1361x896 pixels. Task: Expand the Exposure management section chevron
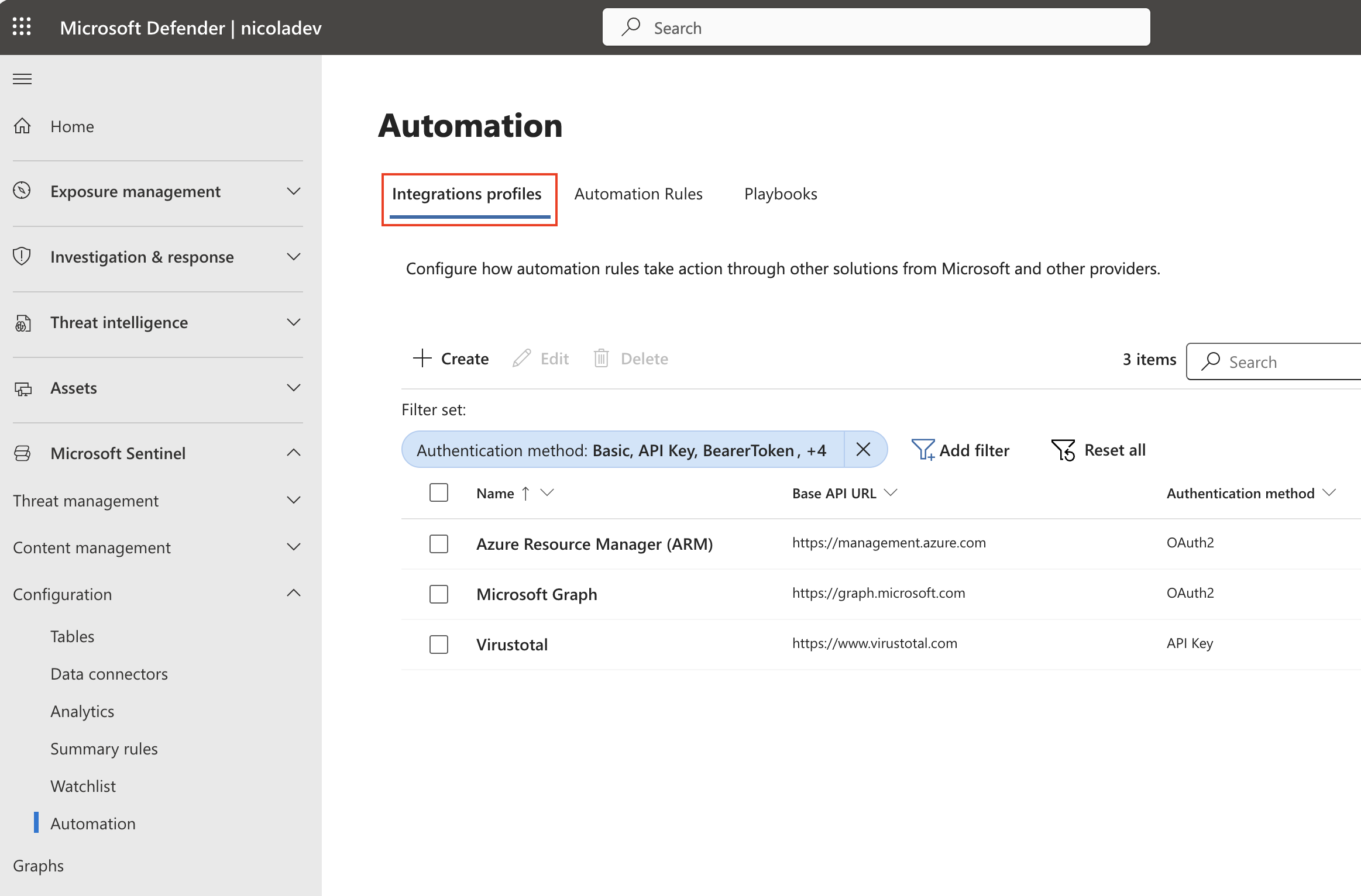tap(294, 191)
